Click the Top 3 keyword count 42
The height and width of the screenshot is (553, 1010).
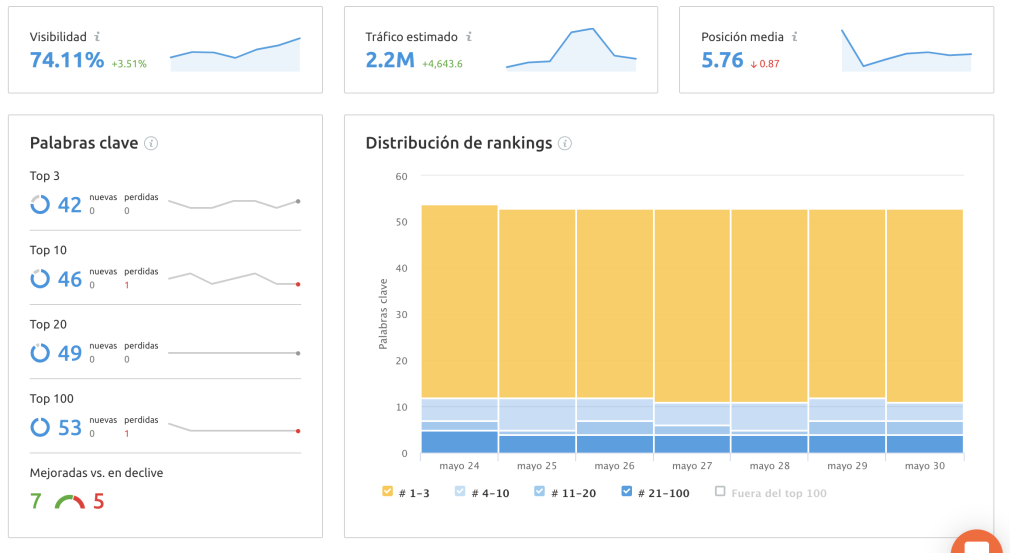[x=69, y=205]
